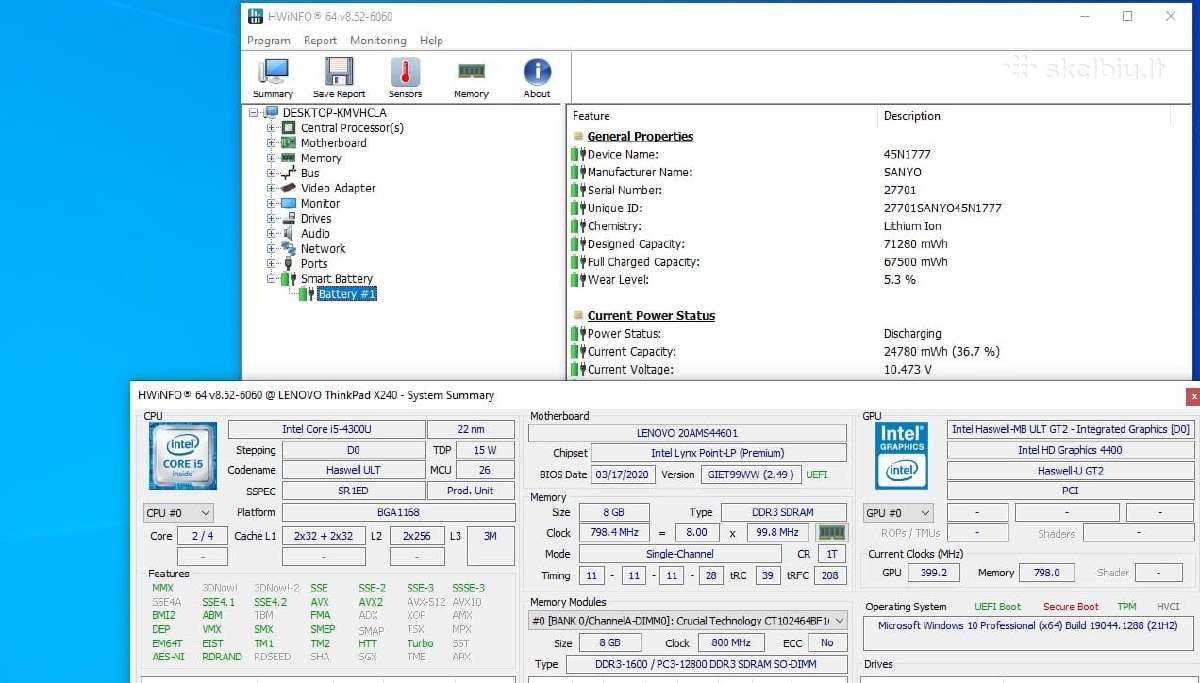
Task: Click the Motherboard tree icon
Action: point(289,143)
